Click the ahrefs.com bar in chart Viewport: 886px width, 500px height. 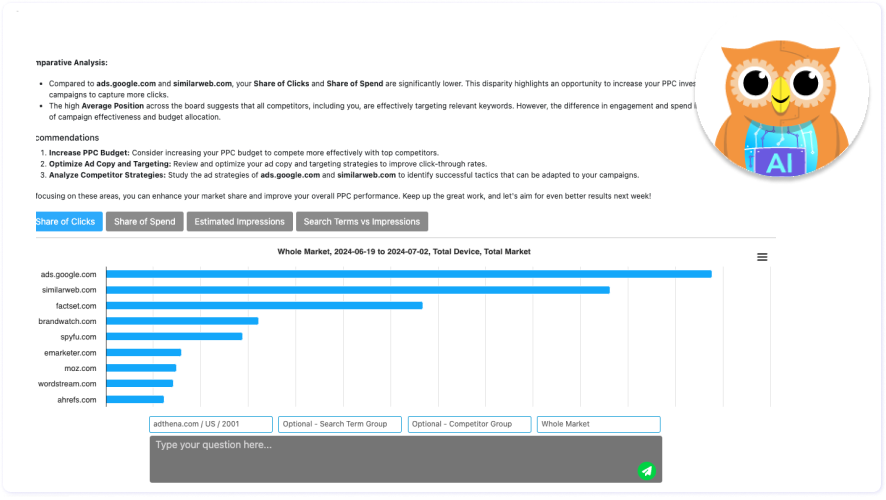(135, 399)
